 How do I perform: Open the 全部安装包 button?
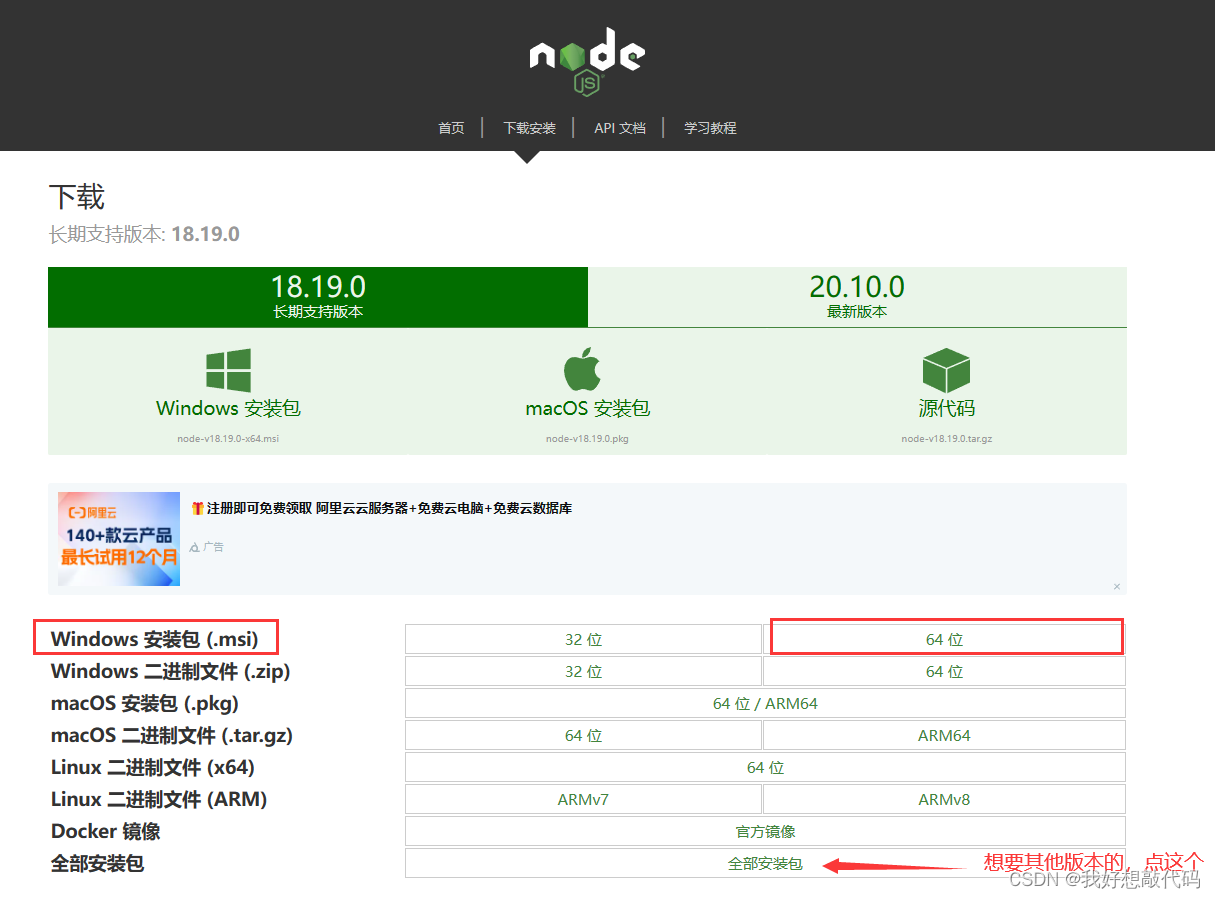tap(765, 864)
